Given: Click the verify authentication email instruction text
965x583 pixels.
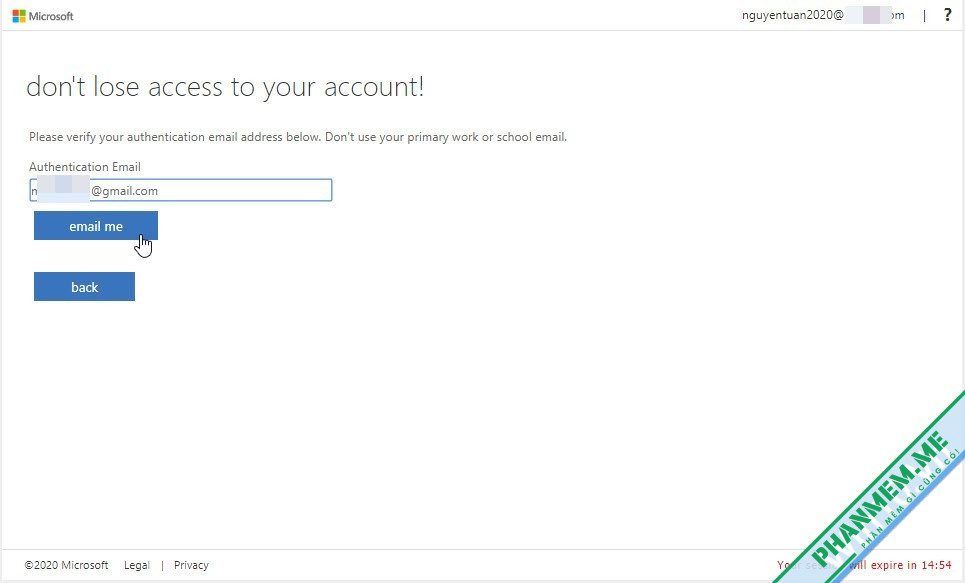Looking at the screenshot, I should tap(298, 137).
